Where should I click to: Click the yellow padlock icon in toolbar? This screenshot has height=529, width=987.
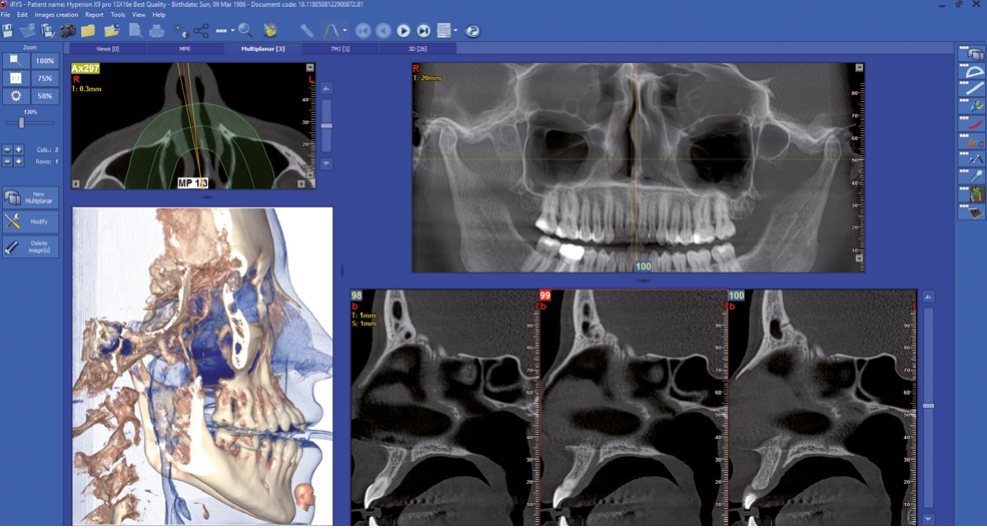[x=270, y=30]
